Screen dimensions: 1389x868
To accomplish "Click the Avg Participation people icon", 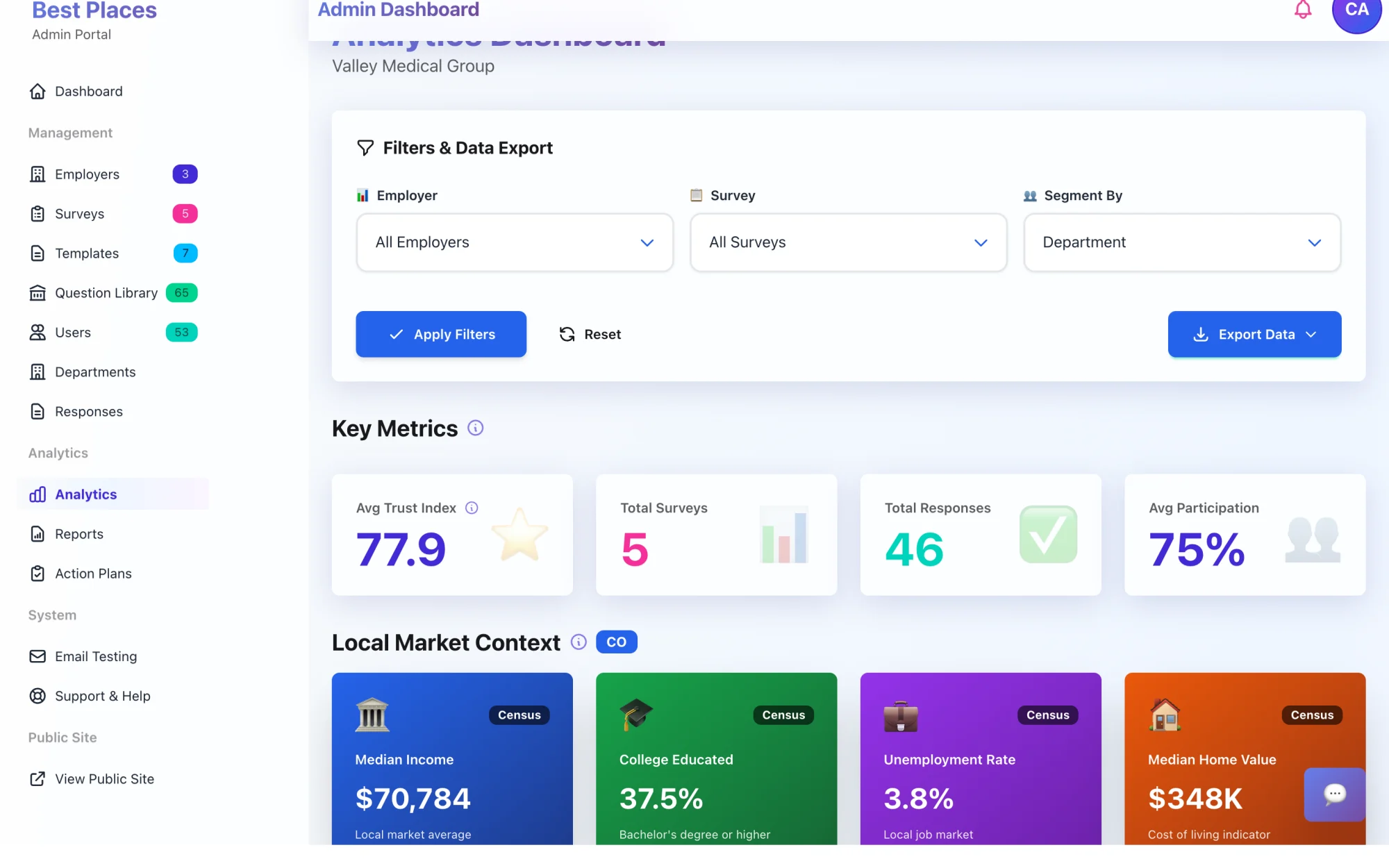I will (x=1312, y=539).
